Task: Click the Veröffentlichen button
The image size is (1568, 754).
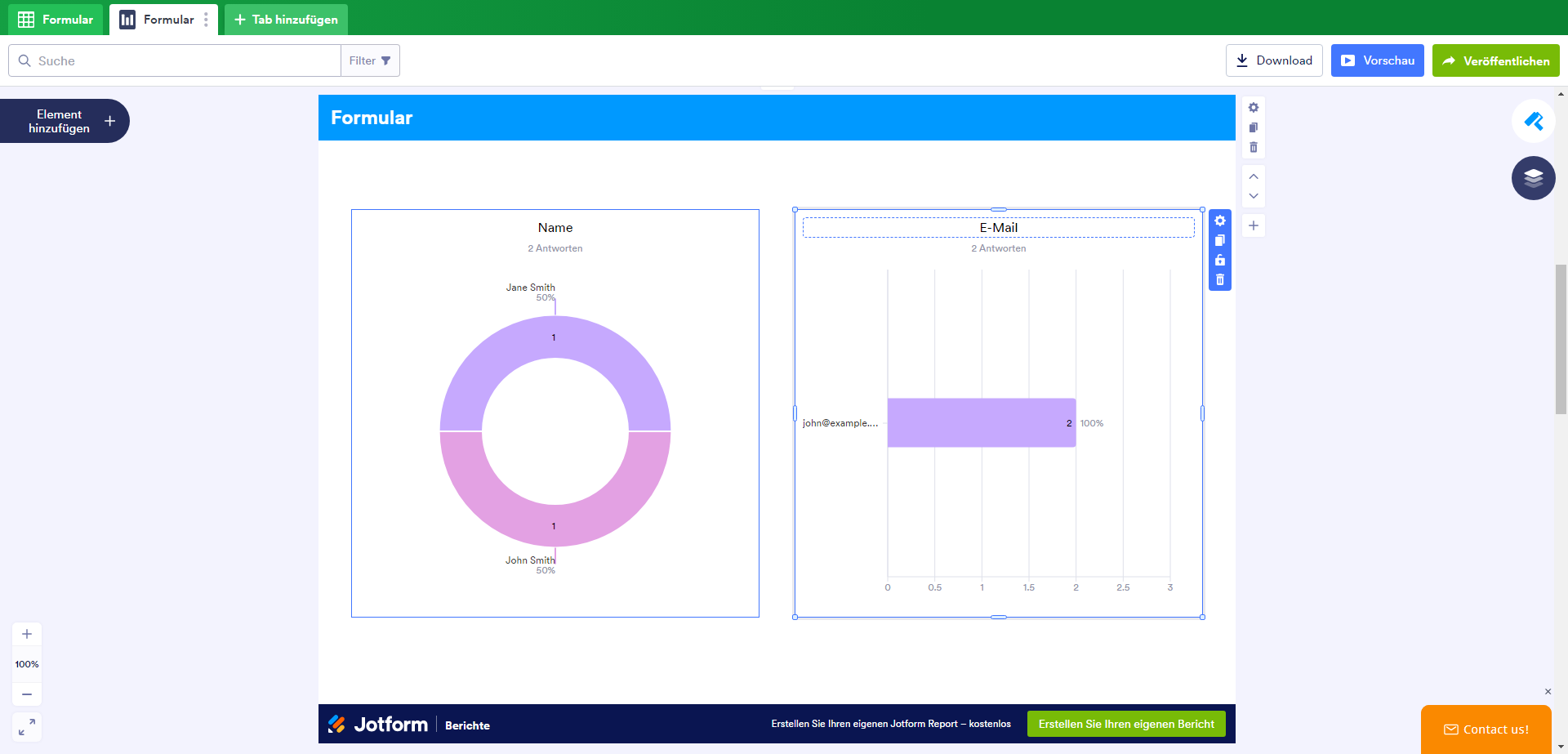Action: (x=1495, y=60)
